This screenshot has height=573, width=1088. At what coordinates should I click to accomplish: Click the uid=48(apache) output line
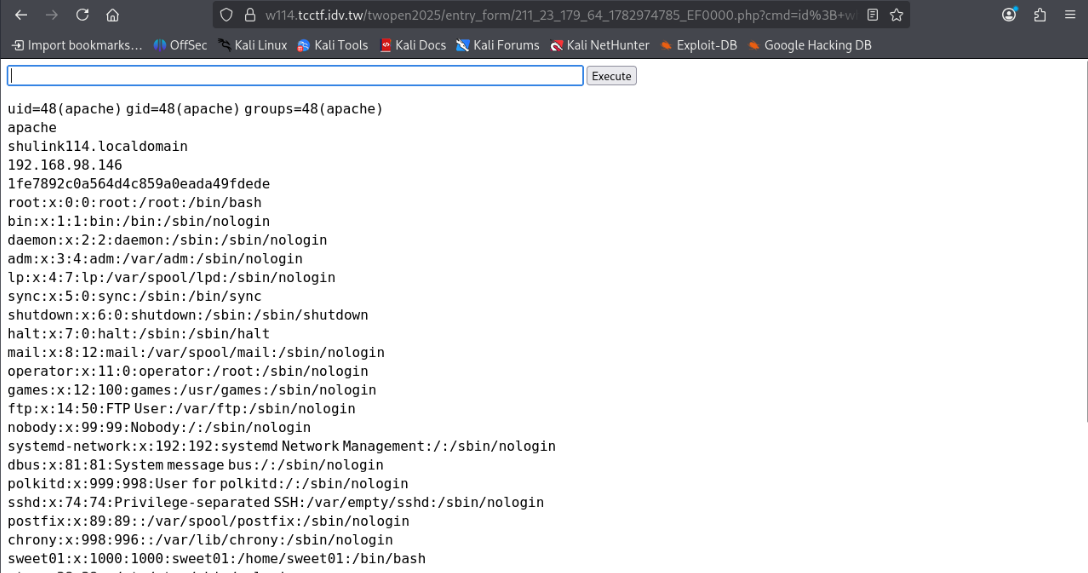click(x=195, y=109)
